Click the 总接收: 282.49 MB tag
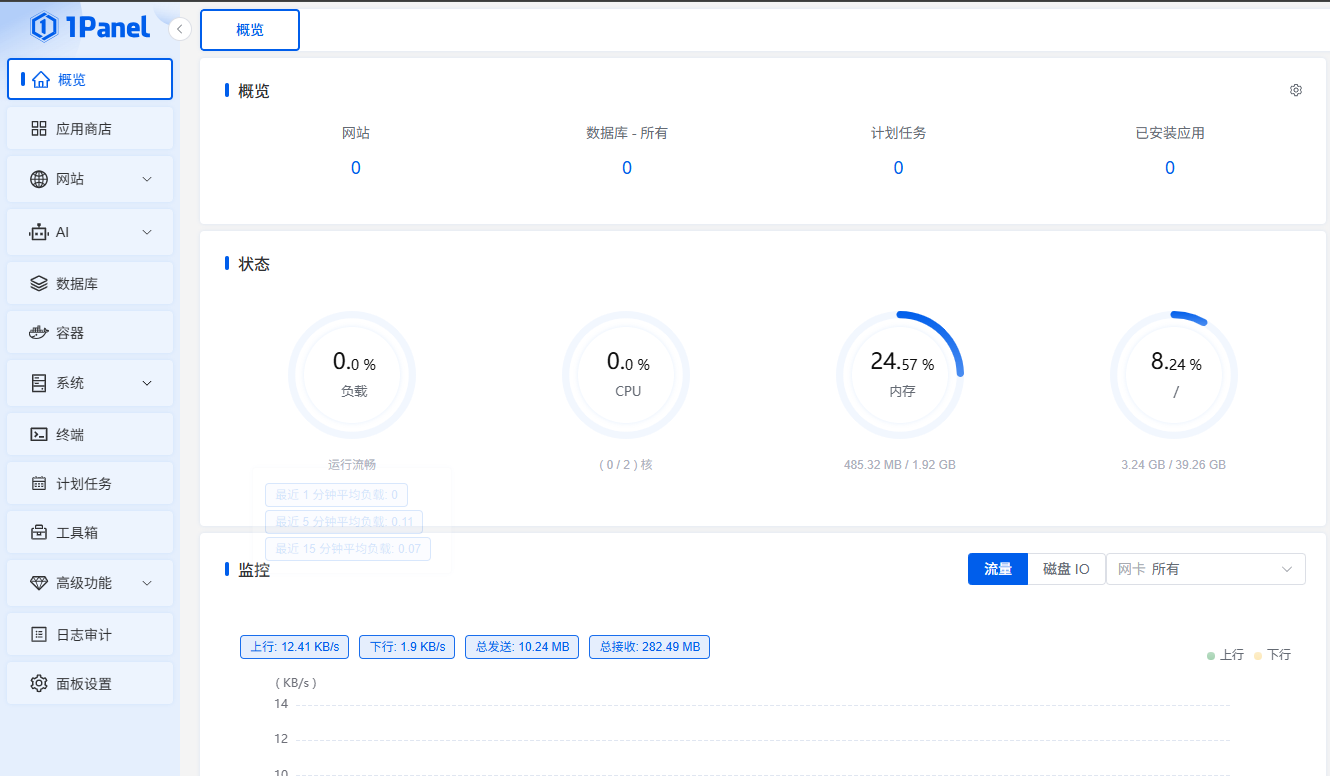Screen dimensions: 1330x776 point(649,647)
